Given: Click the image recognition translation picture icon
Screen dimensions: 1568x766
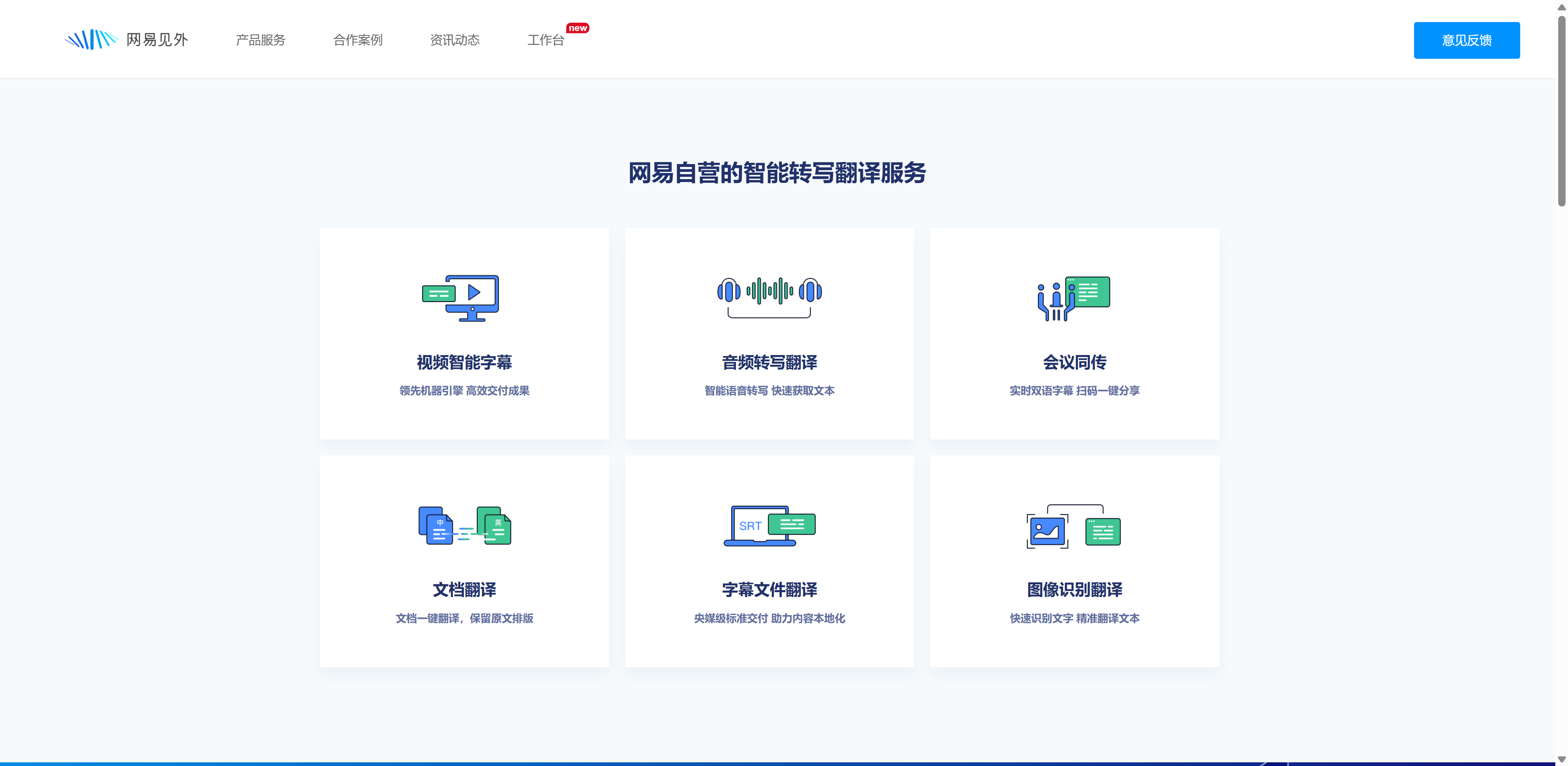Looking at the screenshot, I should [1074, 526].
